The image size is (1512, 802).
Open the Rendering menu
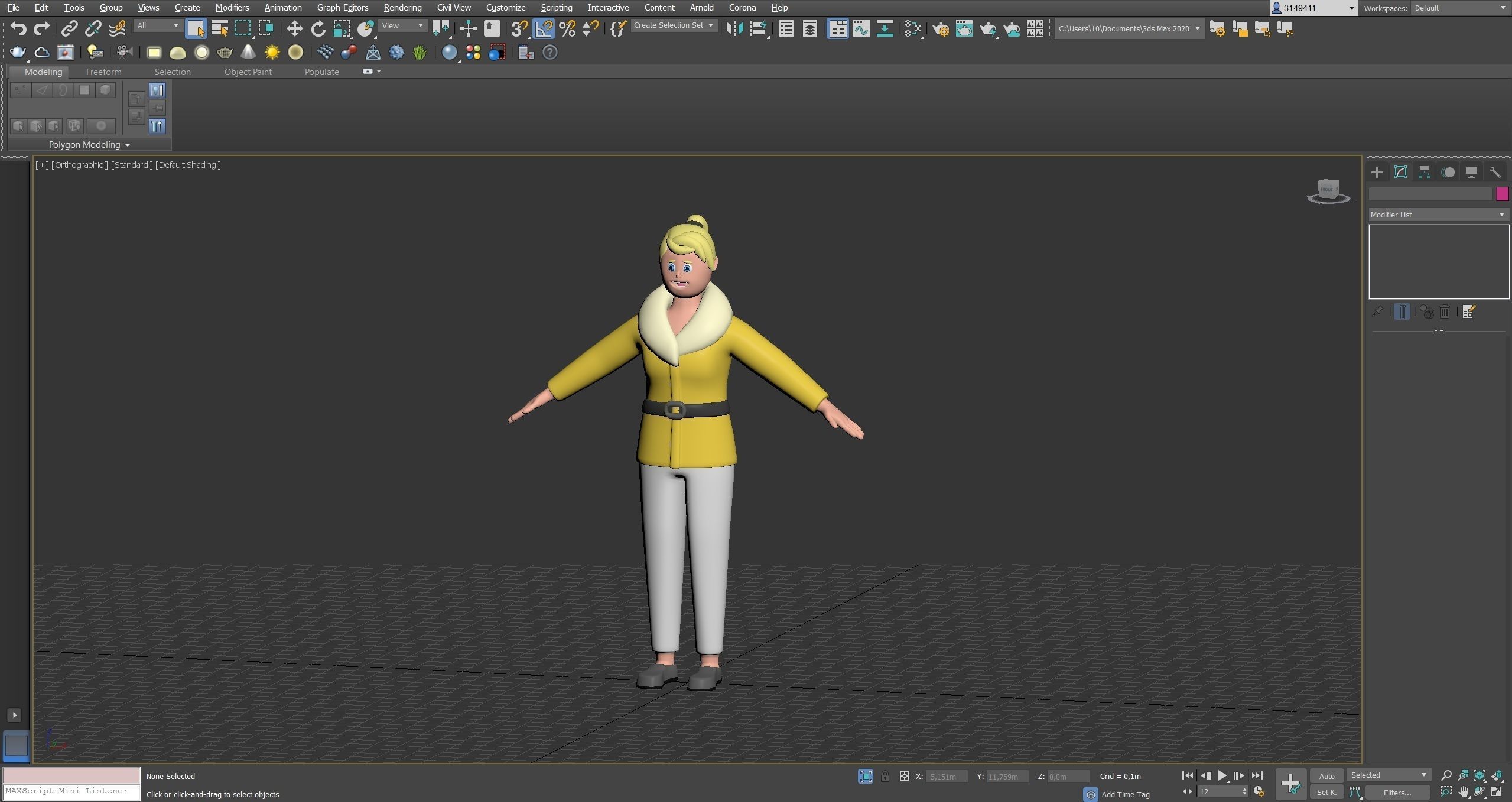pyautogui.click(x=402, y=8)
